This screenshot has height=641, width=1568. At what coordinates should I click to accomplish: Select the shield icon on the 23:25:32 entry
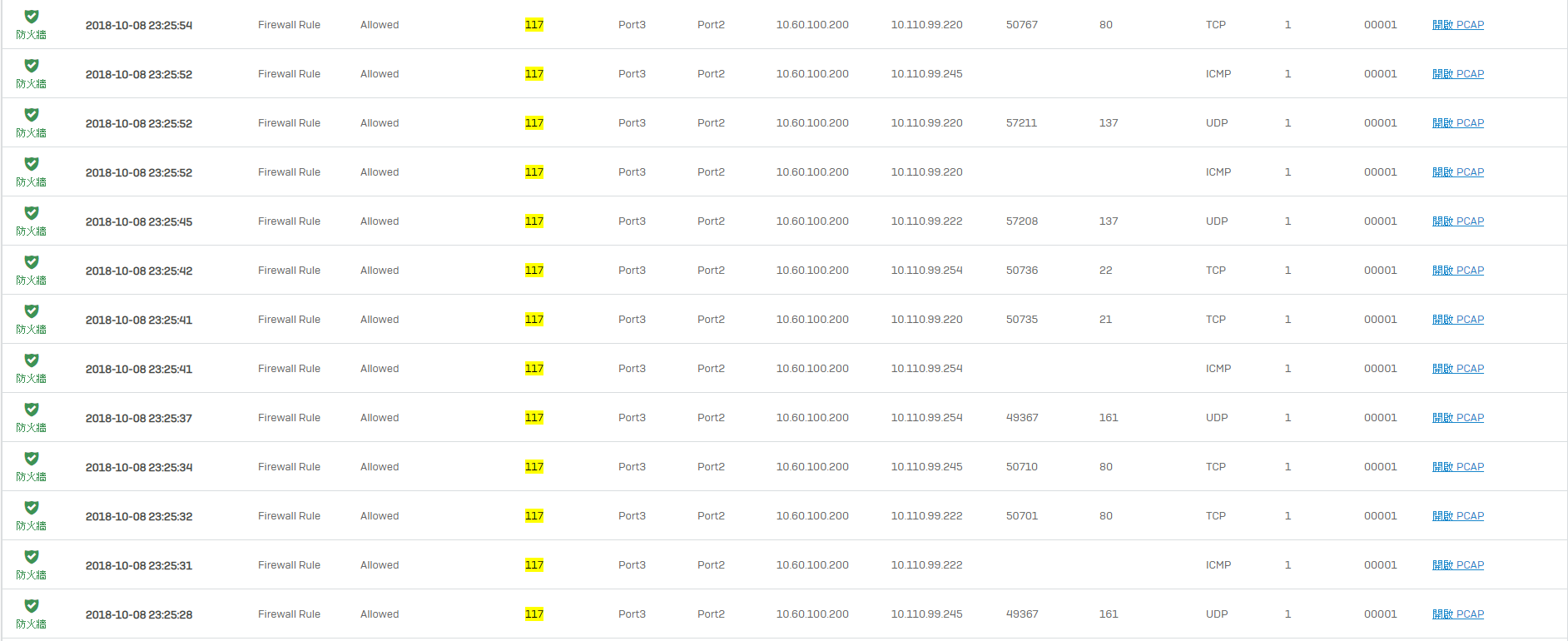coord(32,507)
